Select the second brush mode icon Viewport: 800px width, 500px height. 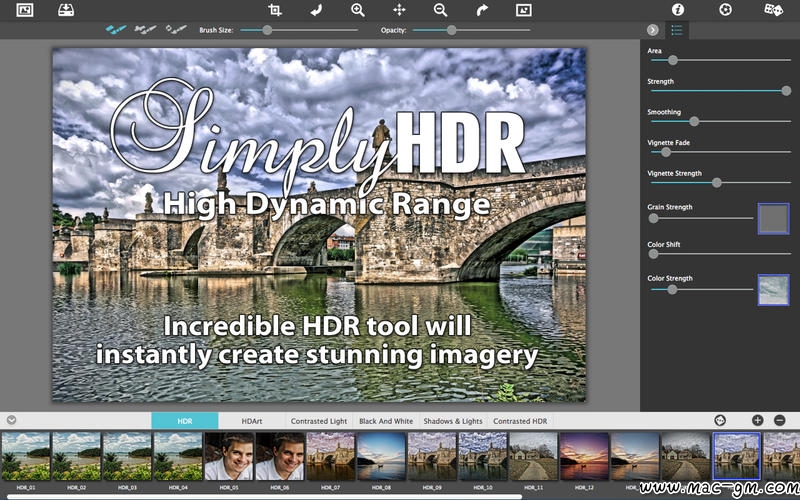(145, 30)
